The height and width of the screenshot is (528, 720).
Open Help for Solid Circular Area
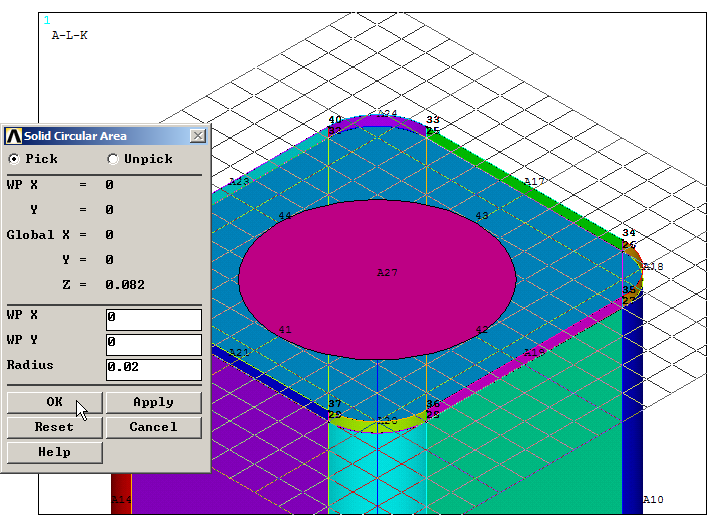tap(55, 452)
